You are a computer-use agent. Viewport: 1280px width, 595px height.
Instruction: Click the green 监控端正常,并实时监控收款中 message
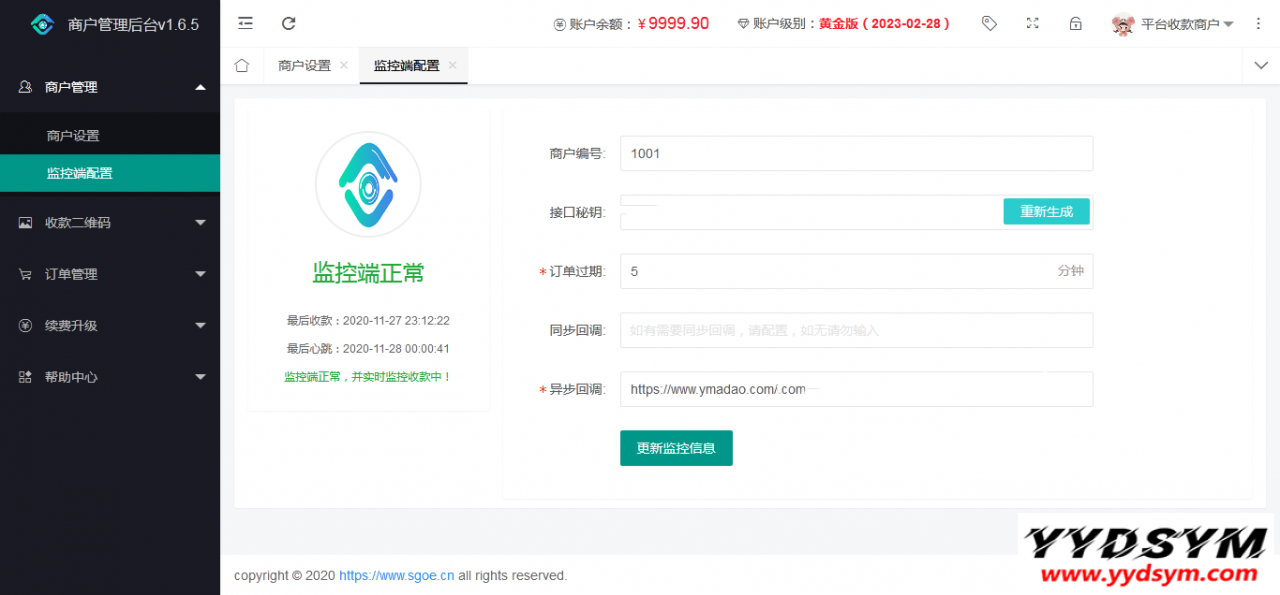tap(368, 377)
